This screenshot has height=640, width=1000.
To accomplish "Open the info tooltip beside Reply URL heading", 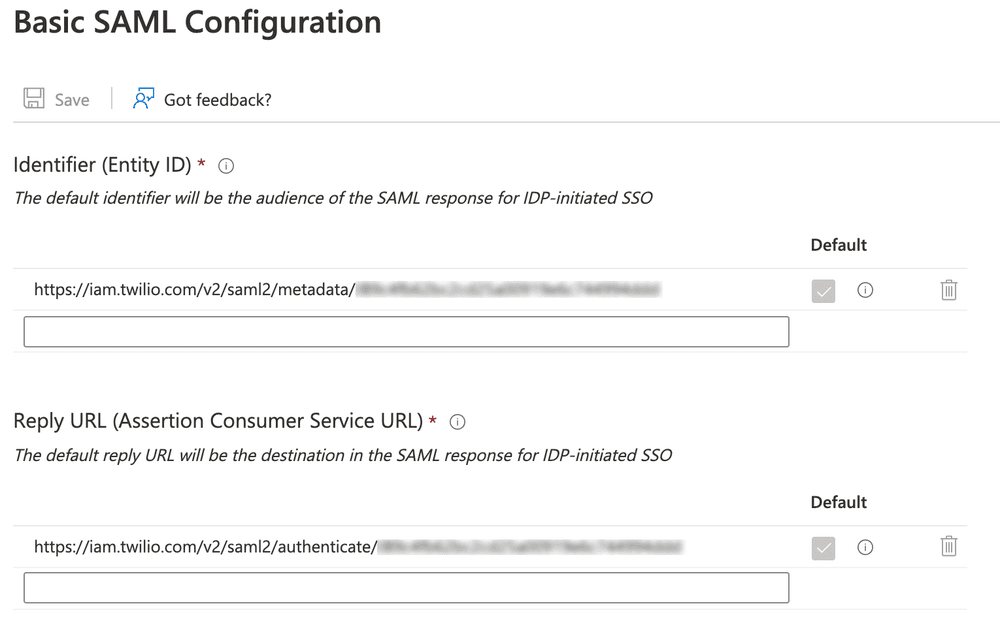I will tap(457, 421).
